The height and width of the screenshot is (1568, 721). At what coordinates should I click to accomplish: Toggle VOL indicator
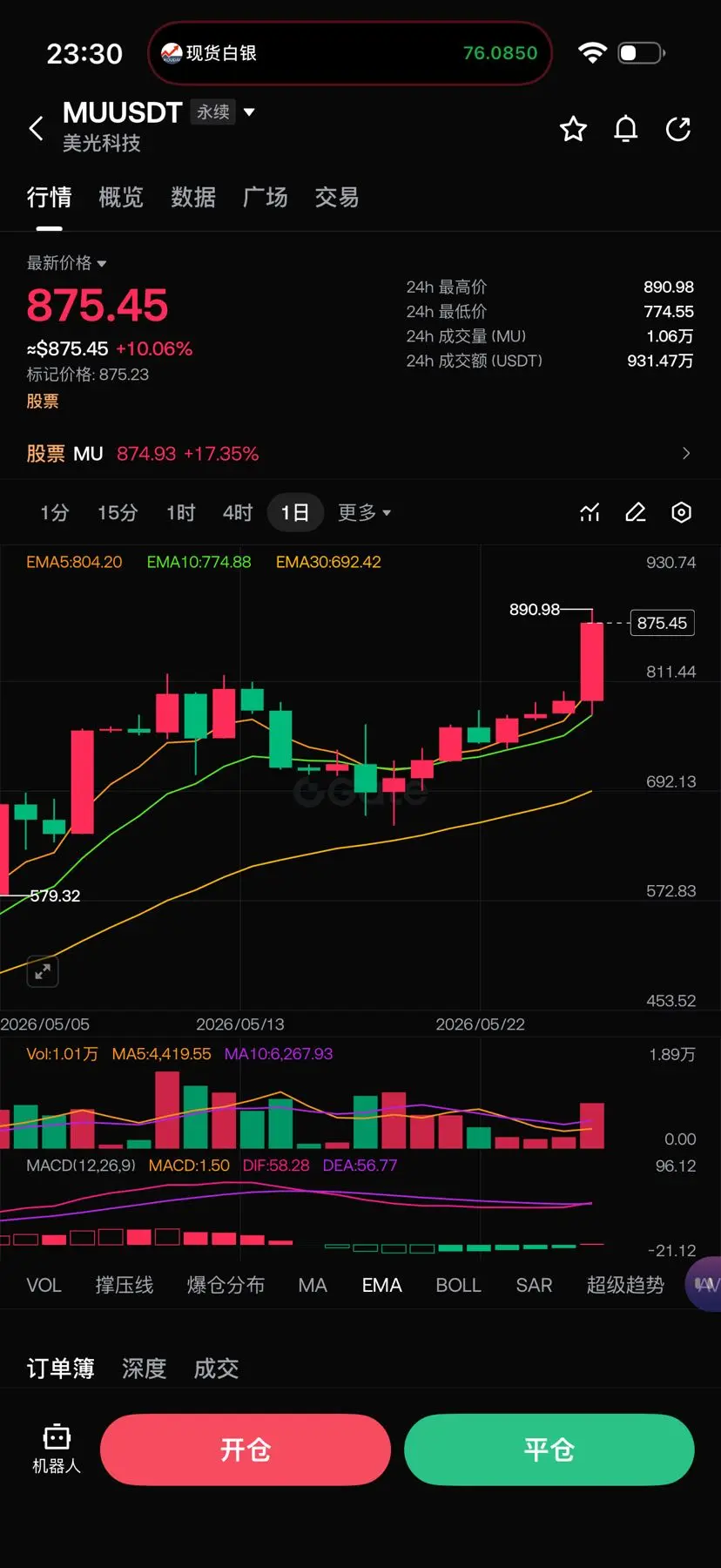tap(44, 1285)
